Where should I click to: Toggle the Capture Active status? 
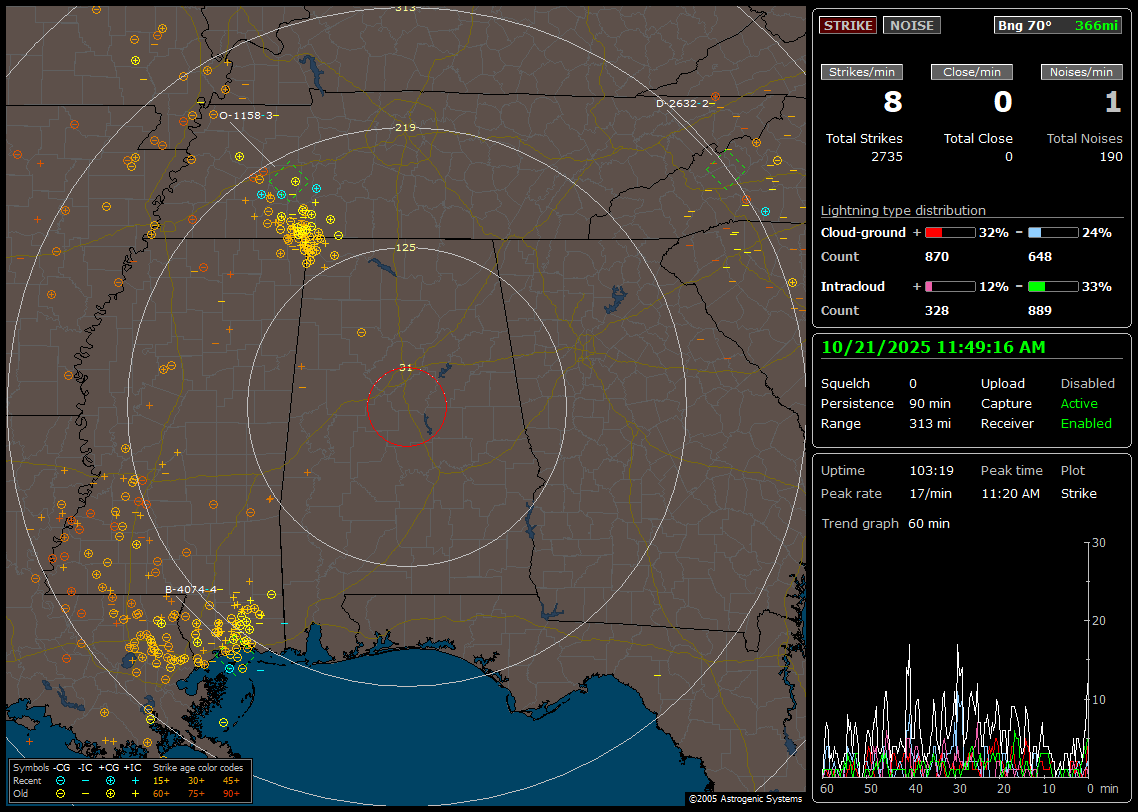click(x=1079, y=404)
